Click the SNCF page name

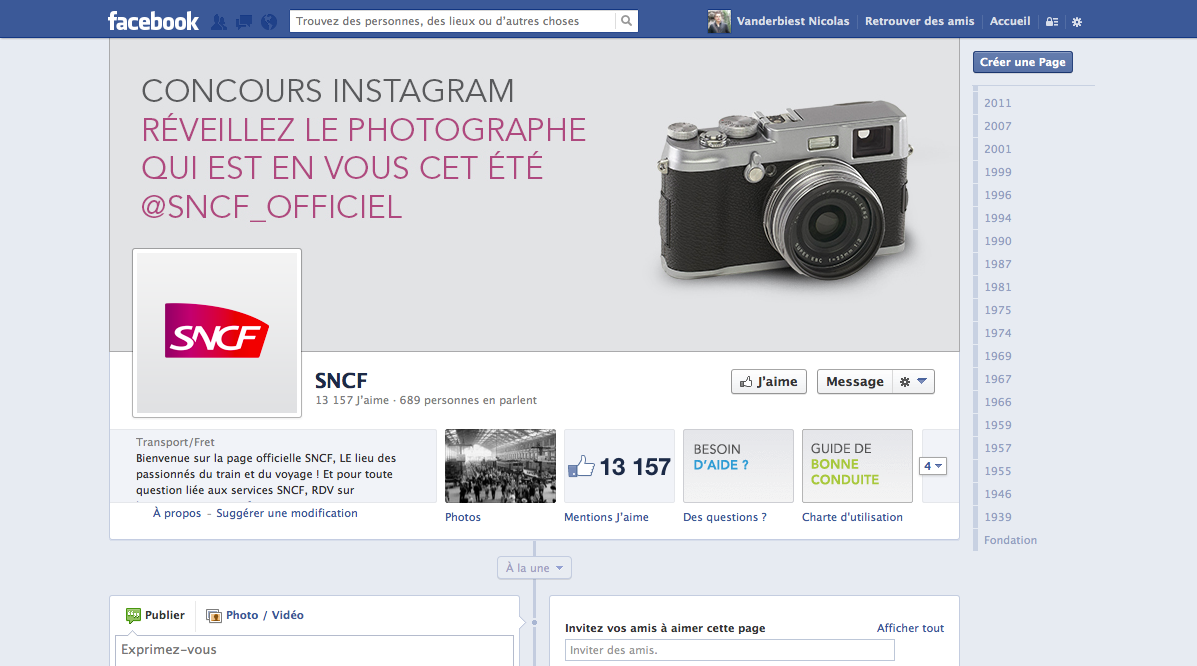click(341, 380)
